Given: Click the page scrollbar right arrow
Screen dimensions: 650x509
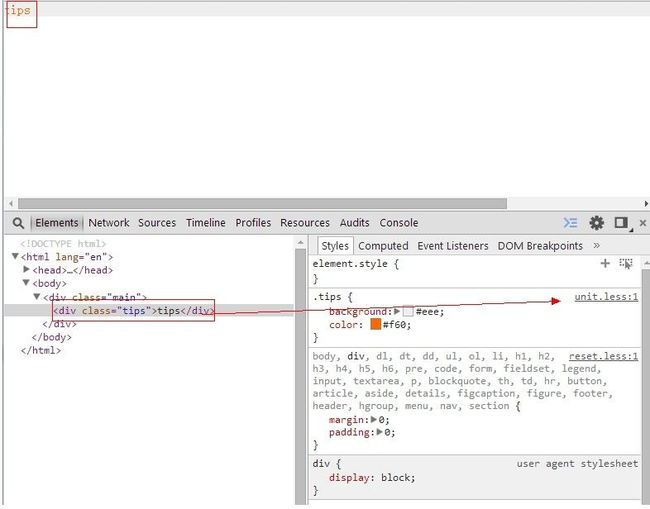Looking at the screenshot, I should (x=646, y=204).
